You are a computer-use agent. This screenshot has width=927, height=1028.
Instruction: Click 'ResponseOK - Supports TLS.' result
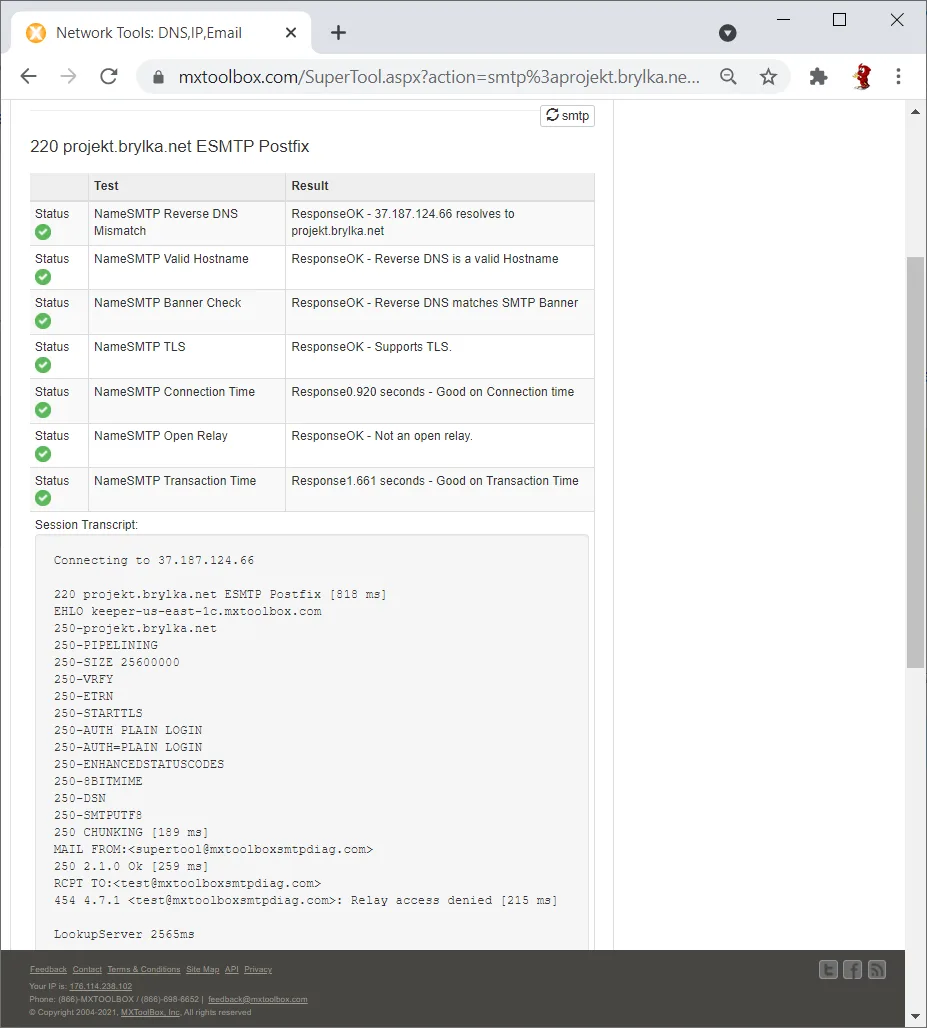click(x=372, y=347)
